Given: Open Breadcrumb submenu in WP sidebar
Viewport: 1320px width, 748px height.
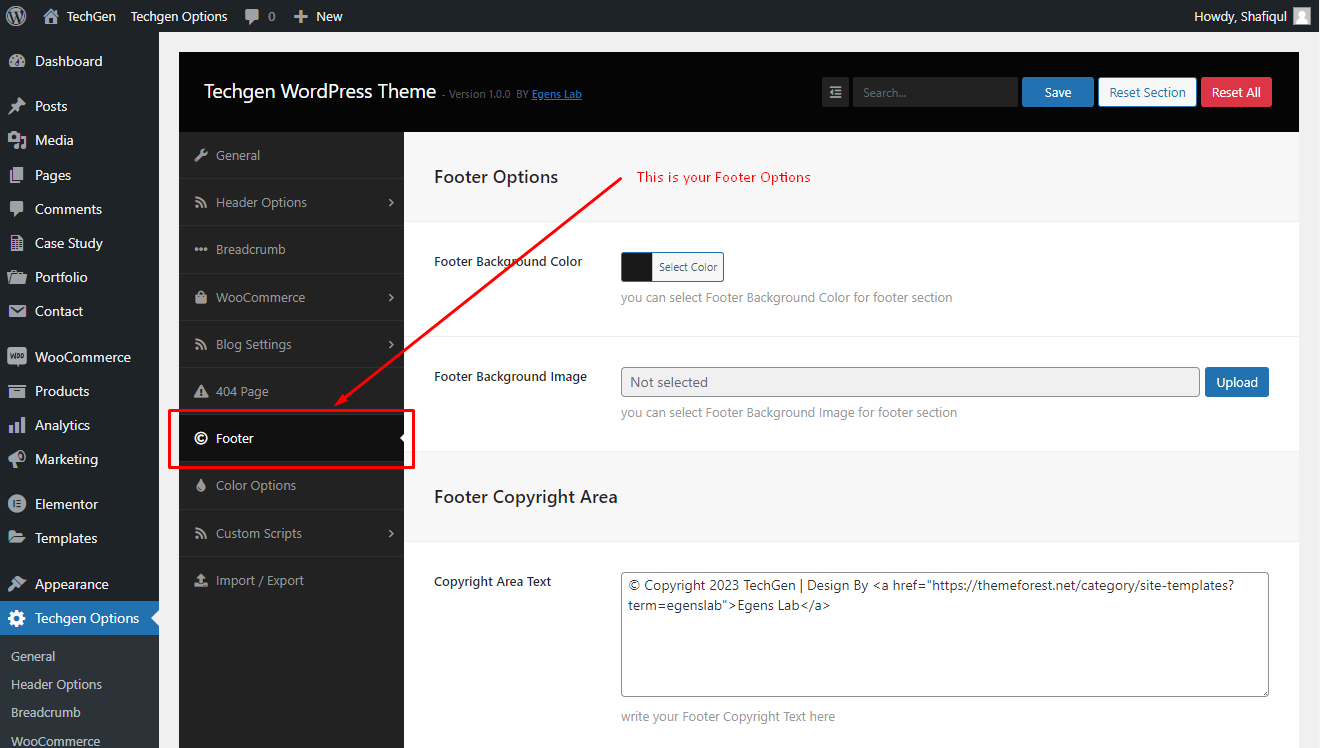Looking at the screenshot, I should [46, 712].
